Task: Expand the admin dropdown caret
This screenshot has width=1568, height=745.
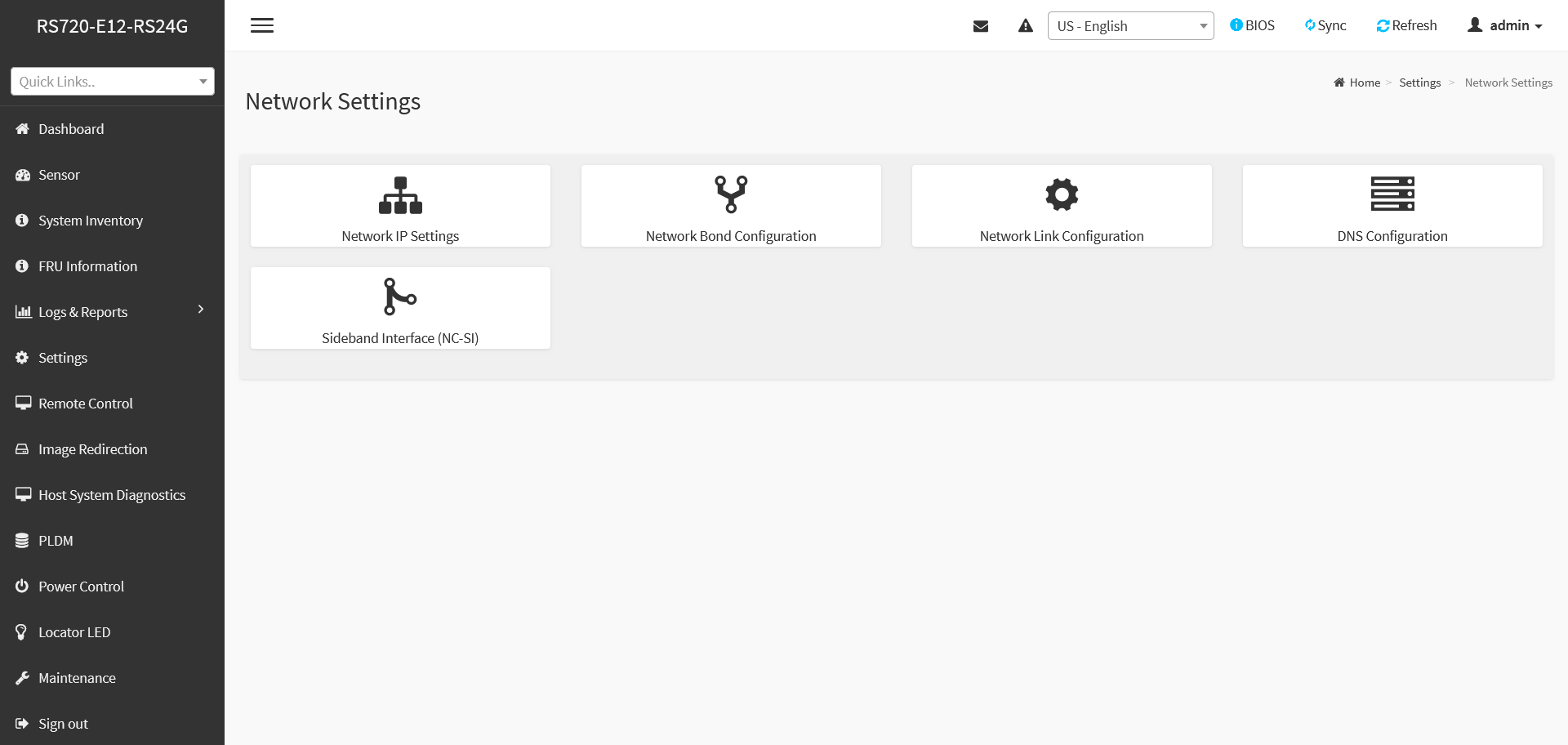Action: tap(1539, 27)
